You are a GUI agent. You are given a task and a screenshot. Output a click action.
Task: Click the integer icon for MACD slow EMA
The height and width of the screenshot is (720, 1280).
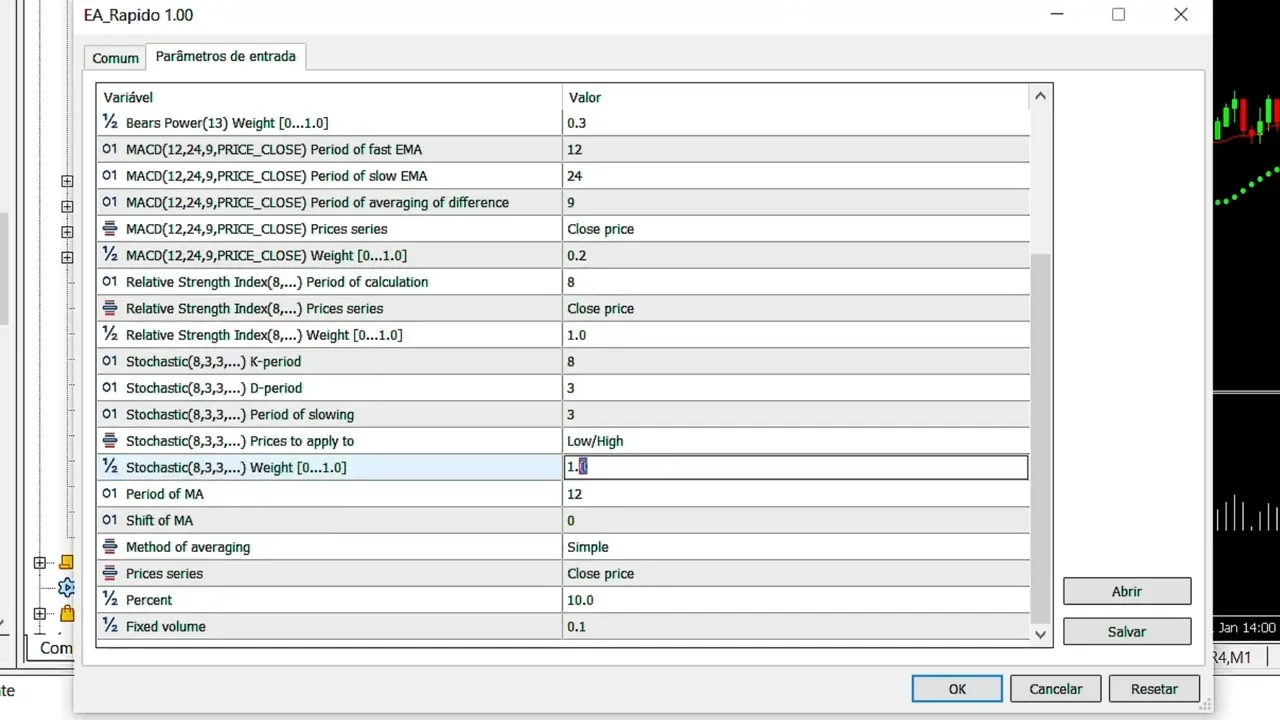tap(110, 175)
